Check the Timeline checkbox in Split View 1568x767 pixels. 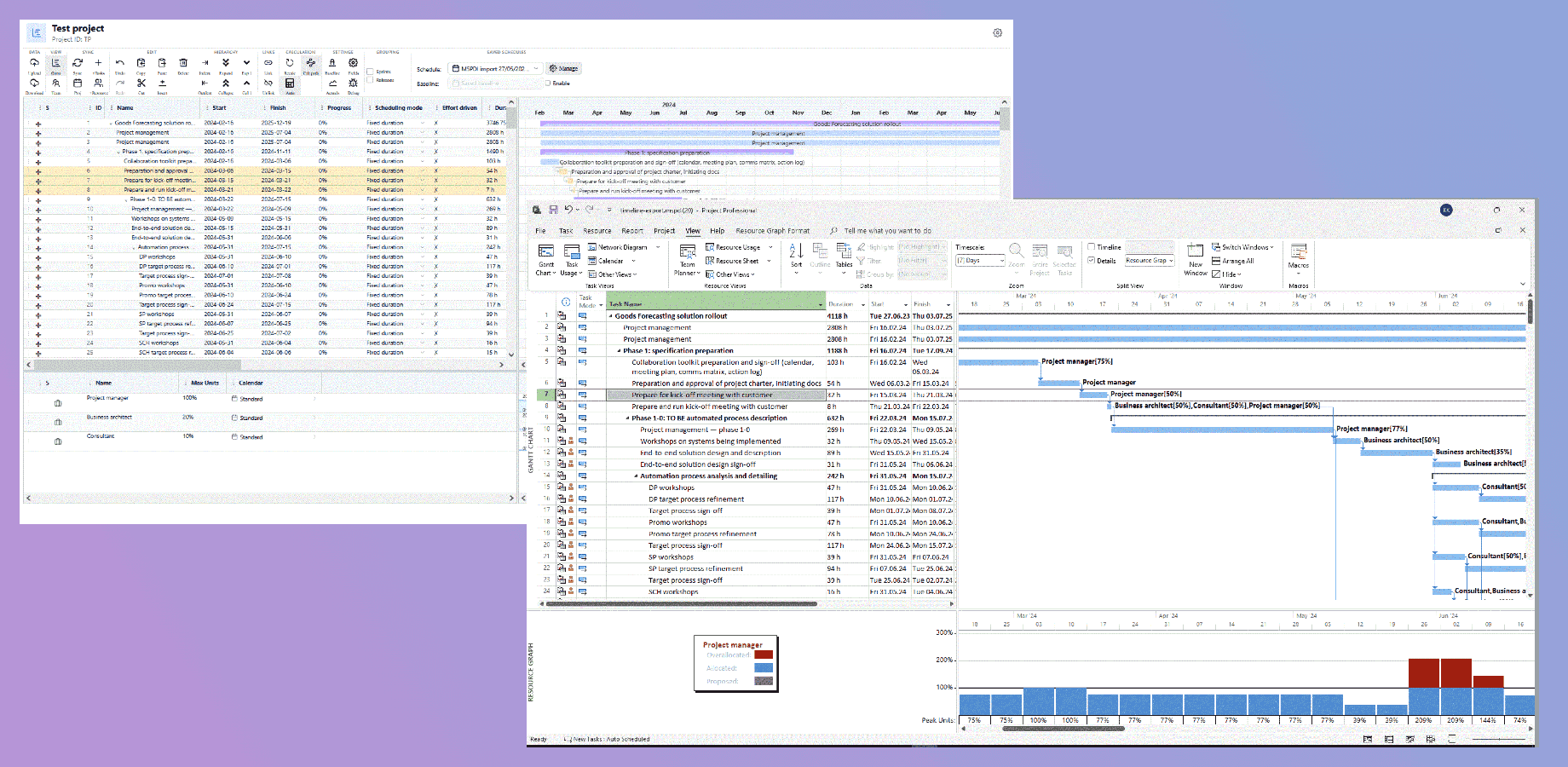click(1091, 247)
